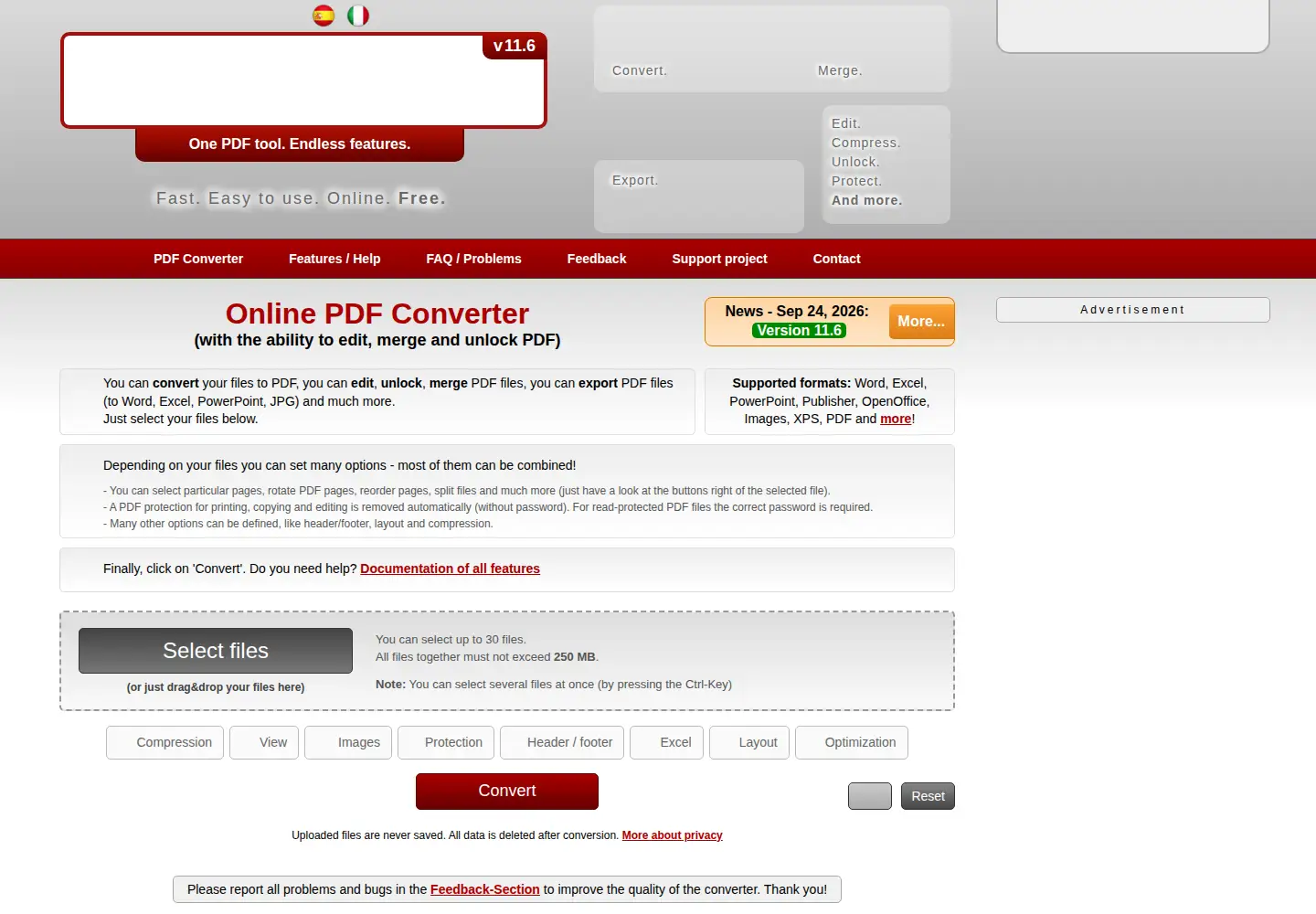This screenshot has height=914, width=1316.
Task: Click the v11.6 version badge on logo
Action: pyautogui.click(x=515, y=46)
